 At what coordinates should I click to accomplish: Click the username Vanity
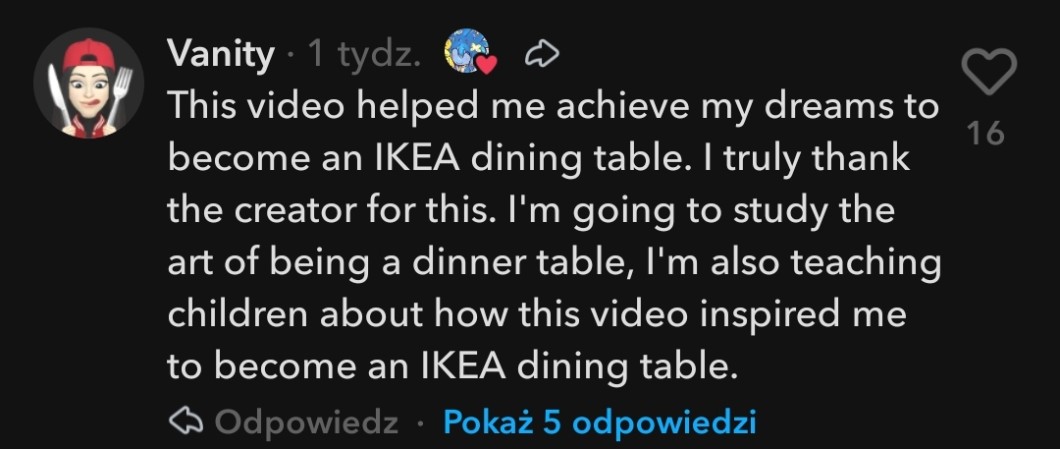219,55
